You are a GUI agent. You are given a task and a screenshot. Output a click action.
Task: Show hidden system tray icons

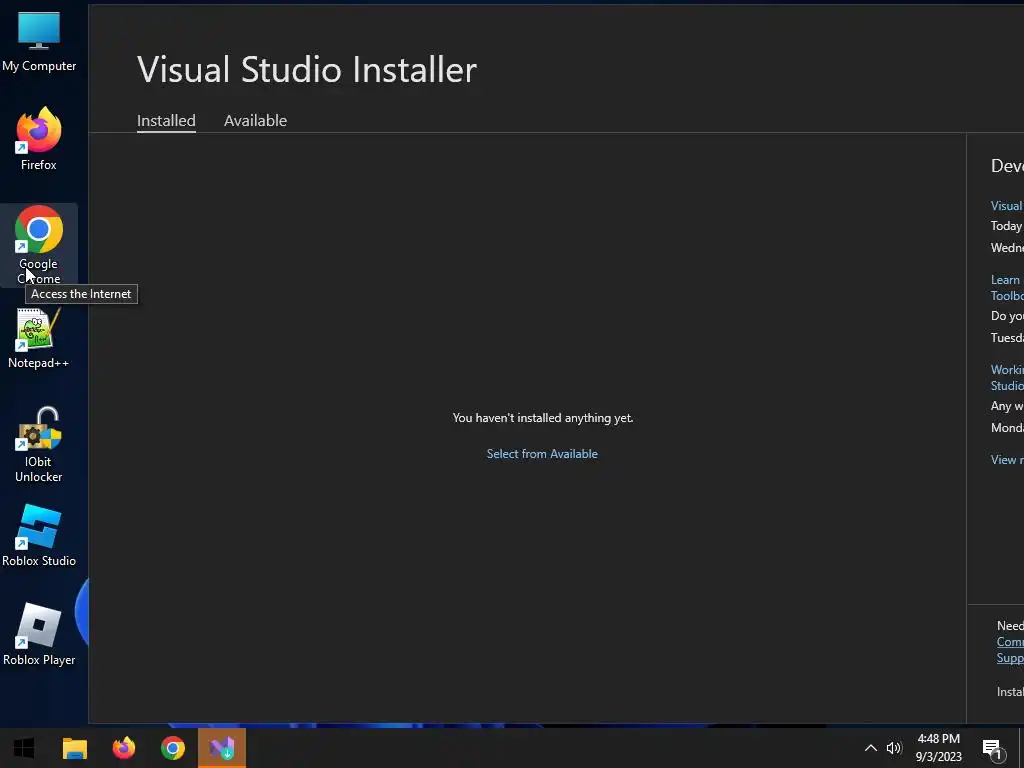coord(871,748)
